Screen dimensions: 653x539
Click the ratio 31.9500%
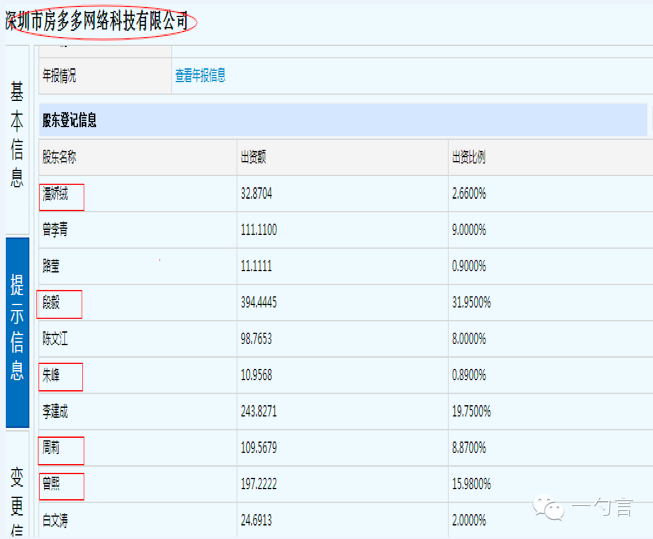tap(471, 302)
